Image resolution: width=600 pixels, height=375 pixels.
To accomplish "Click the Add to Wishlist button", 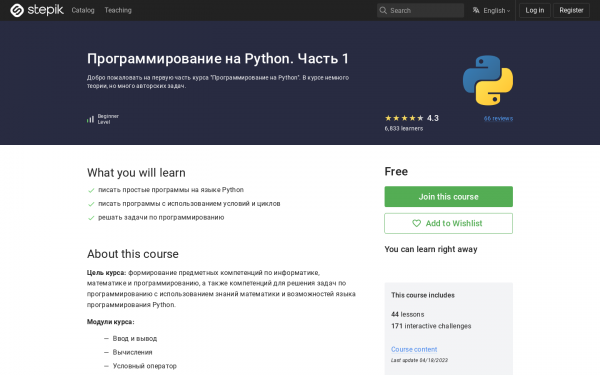I will 448,223.
